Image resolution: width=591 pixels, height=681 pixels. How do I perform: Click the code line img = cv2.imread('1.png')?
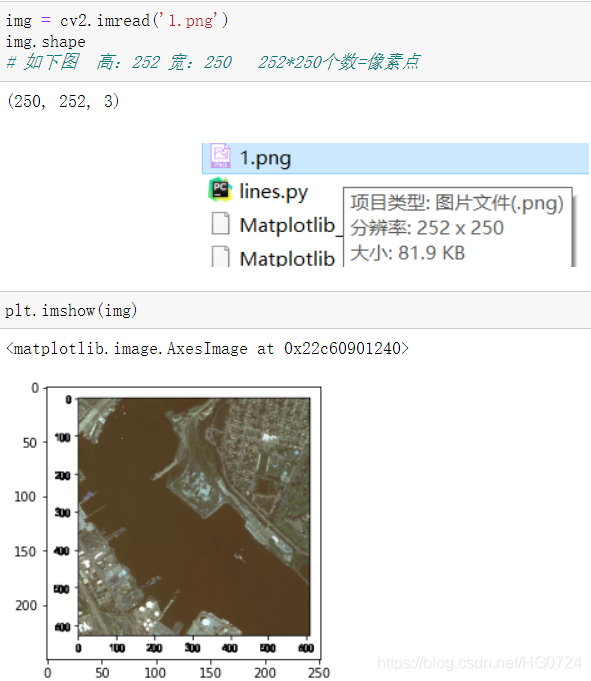coord(117,20)
